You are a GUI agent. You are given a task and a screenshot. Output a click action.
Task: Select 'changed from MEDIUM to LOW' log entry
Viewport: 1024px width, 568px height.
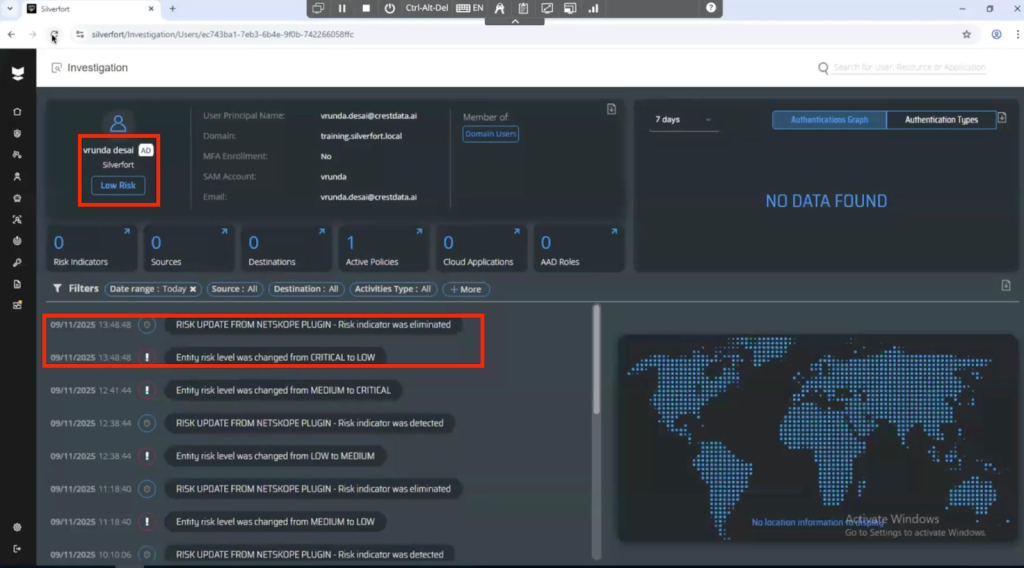275,522
